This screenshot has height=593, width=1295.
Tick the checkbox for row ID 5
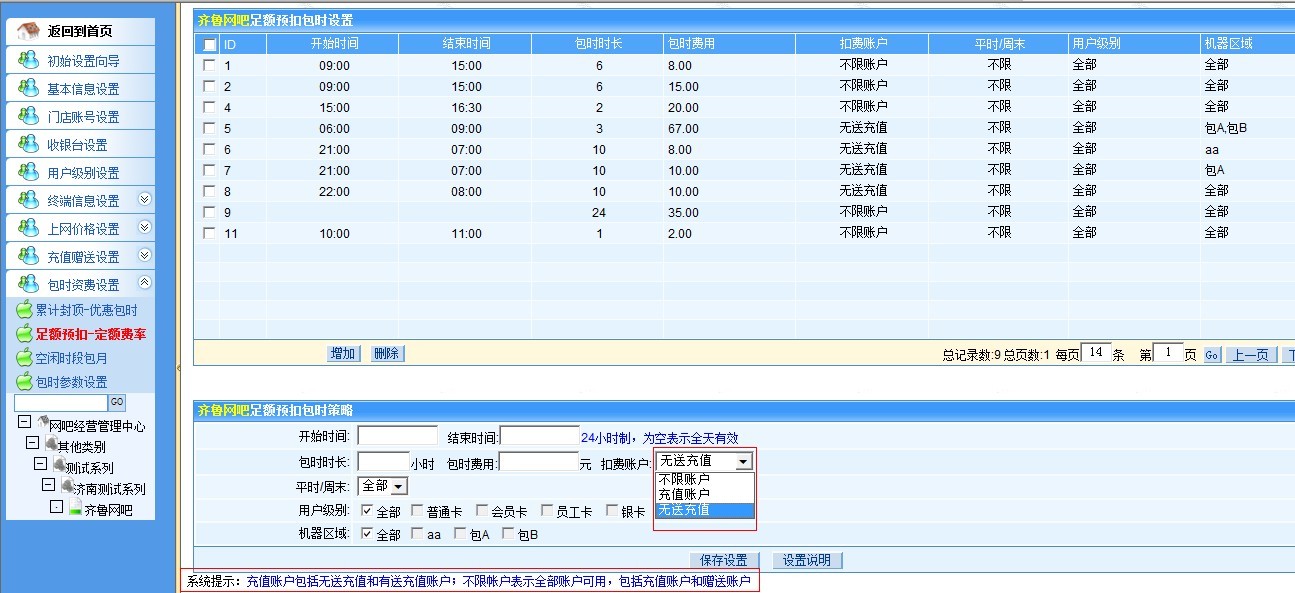(x=209, y=128)
